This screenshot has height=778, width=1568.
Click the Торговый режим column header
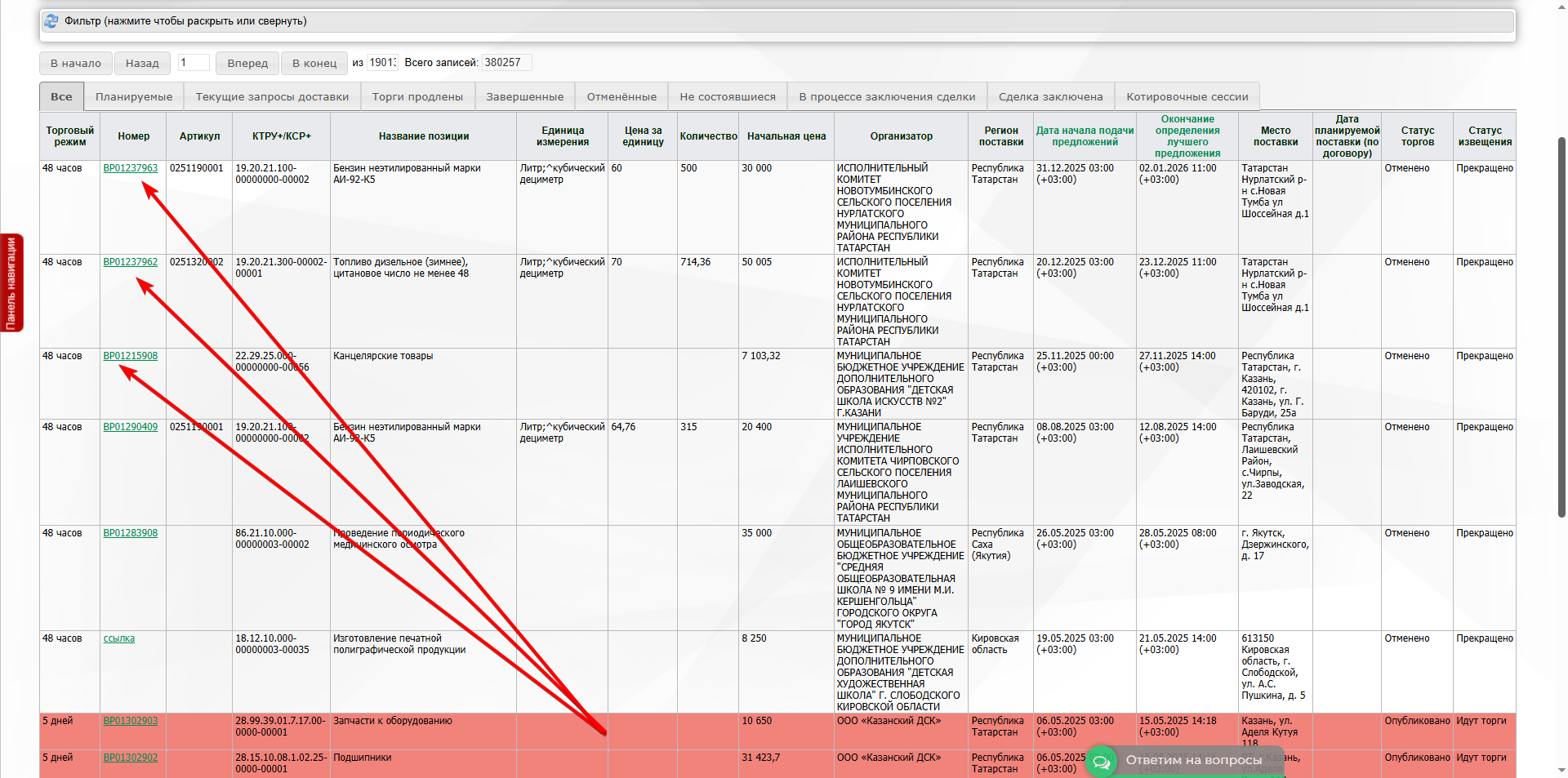pyautogui.click(x=70, y=136)
